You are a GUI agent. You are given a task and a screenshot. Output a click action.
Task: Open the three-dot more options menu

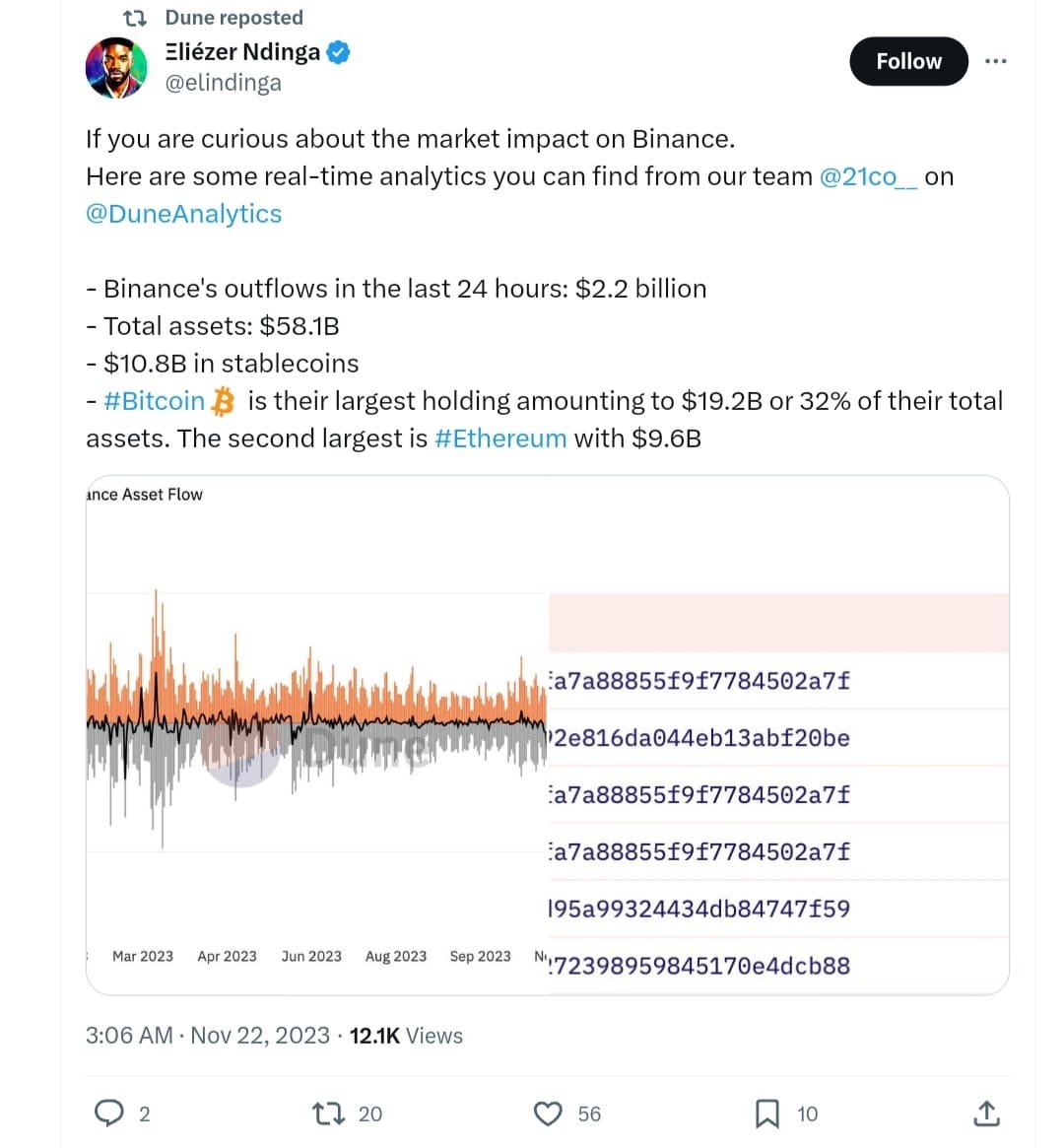[995, 61]
